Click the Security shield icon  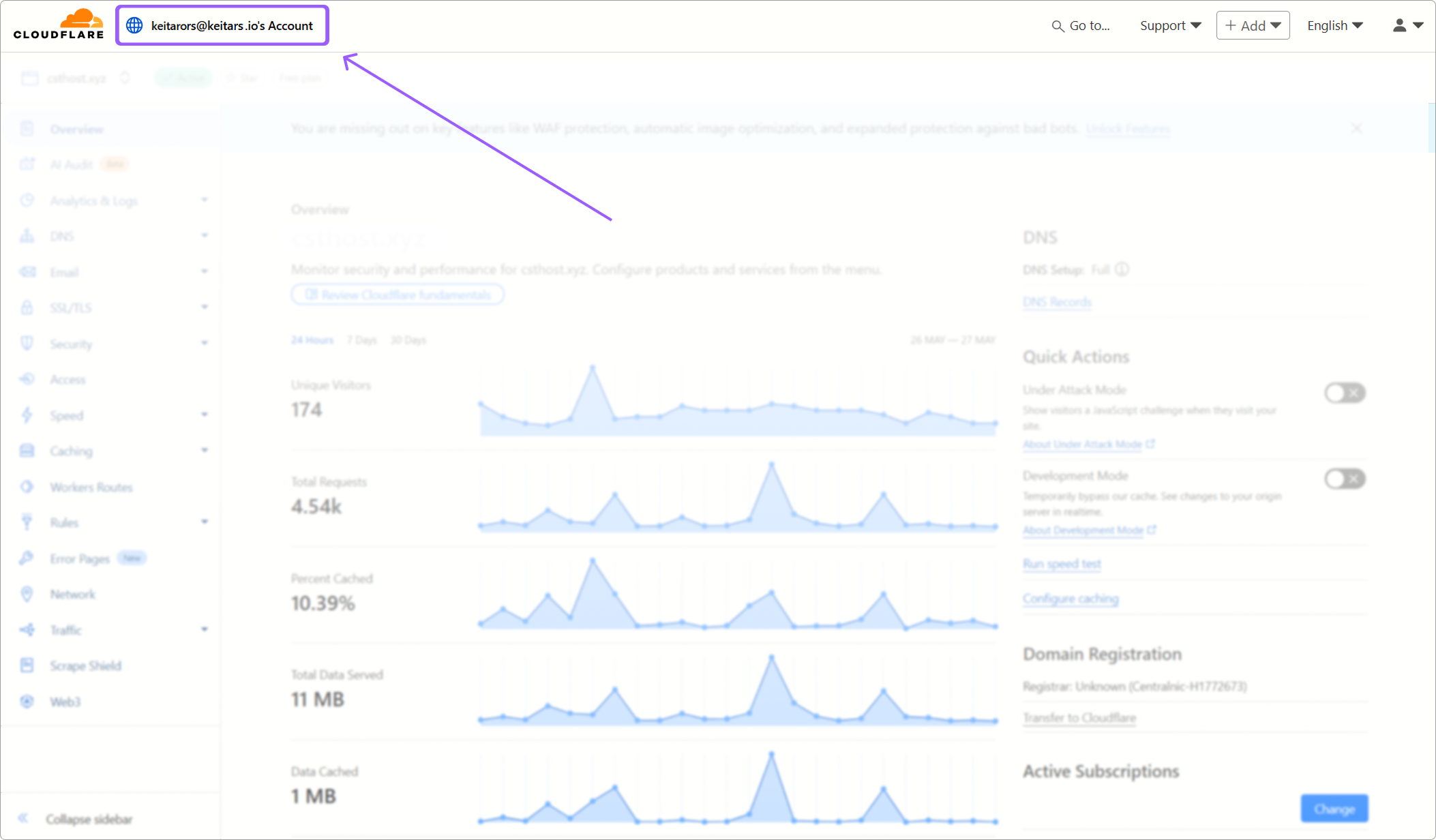tap(27, 344)
